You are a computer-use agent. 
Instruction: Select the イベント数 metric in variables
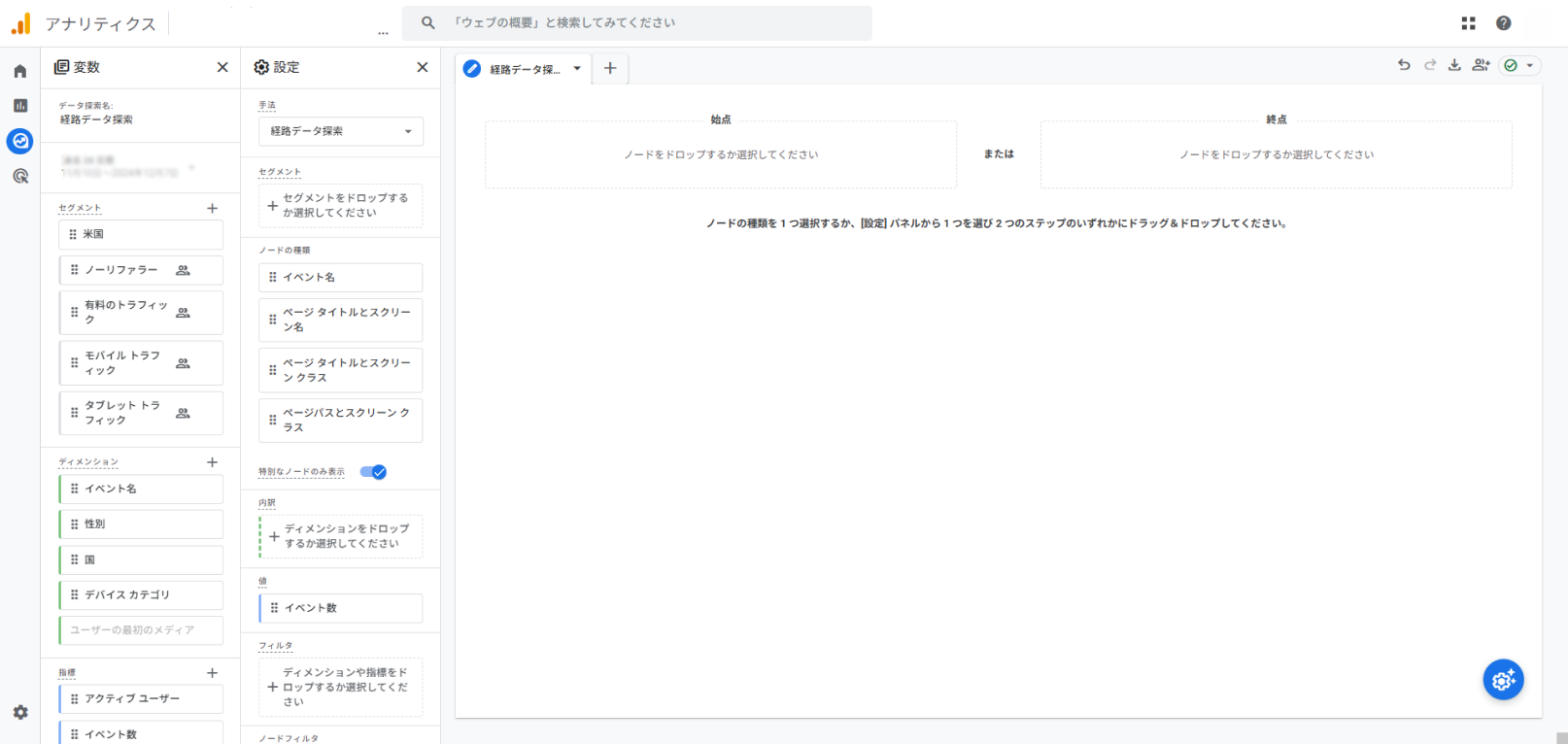[x=141, y=733]
